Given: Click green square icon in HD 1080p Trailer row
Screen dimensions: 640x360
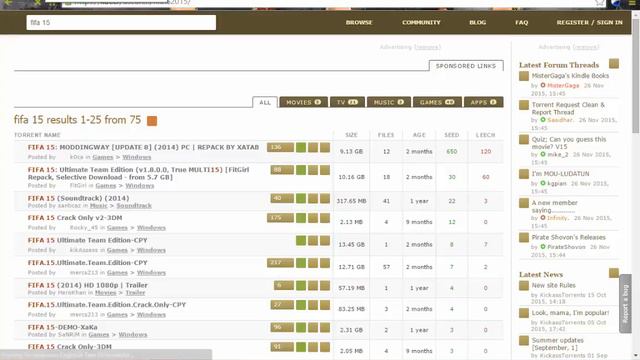Looking at the screenshot, I should 301,285.
